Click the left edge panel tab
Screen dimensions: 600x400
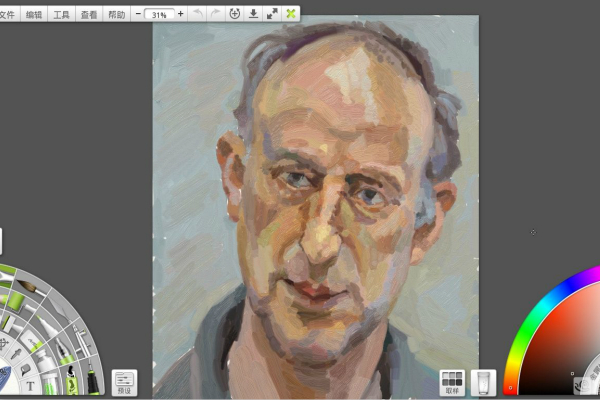click(1, 241)
